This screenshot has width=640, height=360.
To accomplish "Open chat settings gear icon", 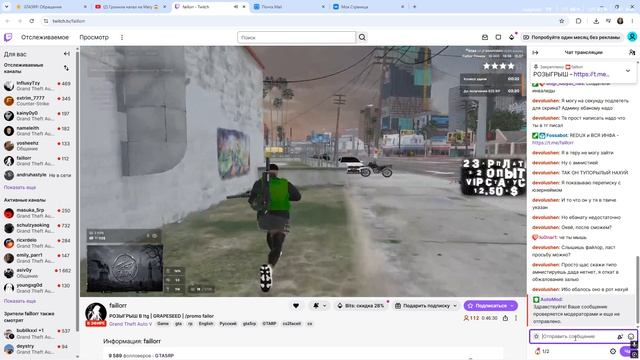I will coord(613,351).
